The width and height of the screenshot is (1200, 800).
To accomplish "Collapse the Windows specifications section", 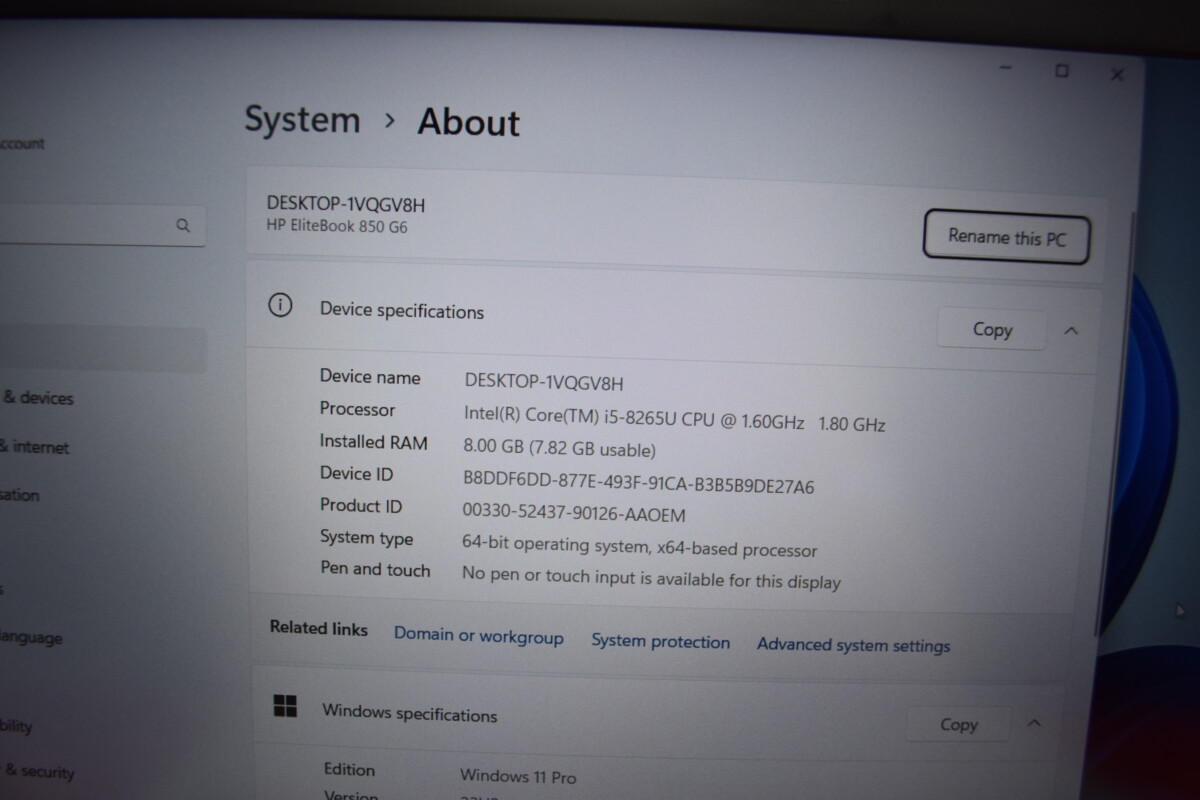I will (1035, 723).
